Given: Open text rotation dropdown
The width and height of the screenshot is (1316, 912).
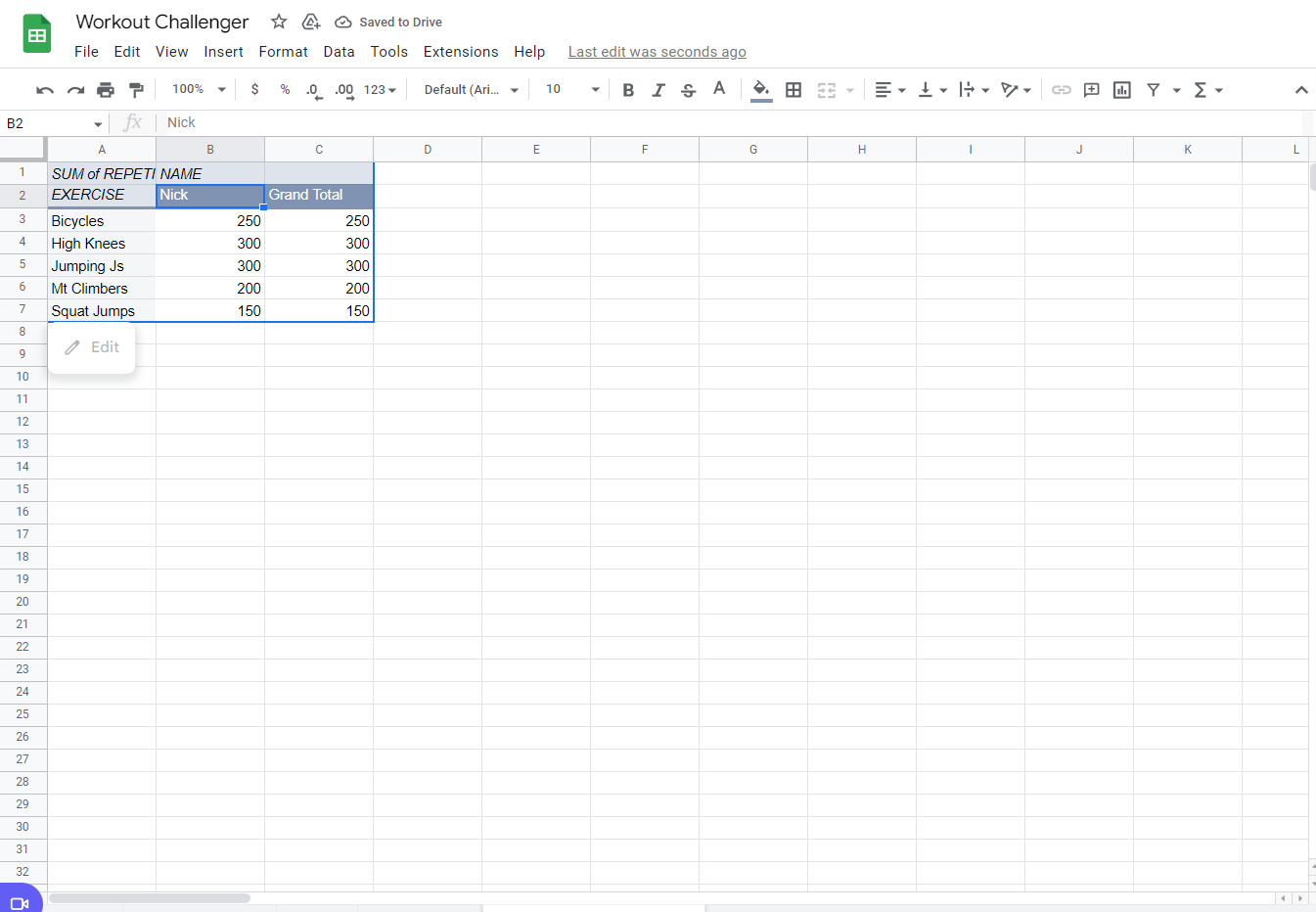Looking at the screenshot, I should [1016, 90].
